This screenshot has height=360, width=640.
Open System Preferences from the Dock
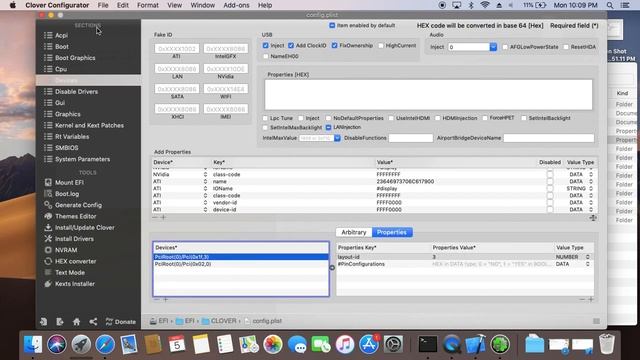point(393,344)
